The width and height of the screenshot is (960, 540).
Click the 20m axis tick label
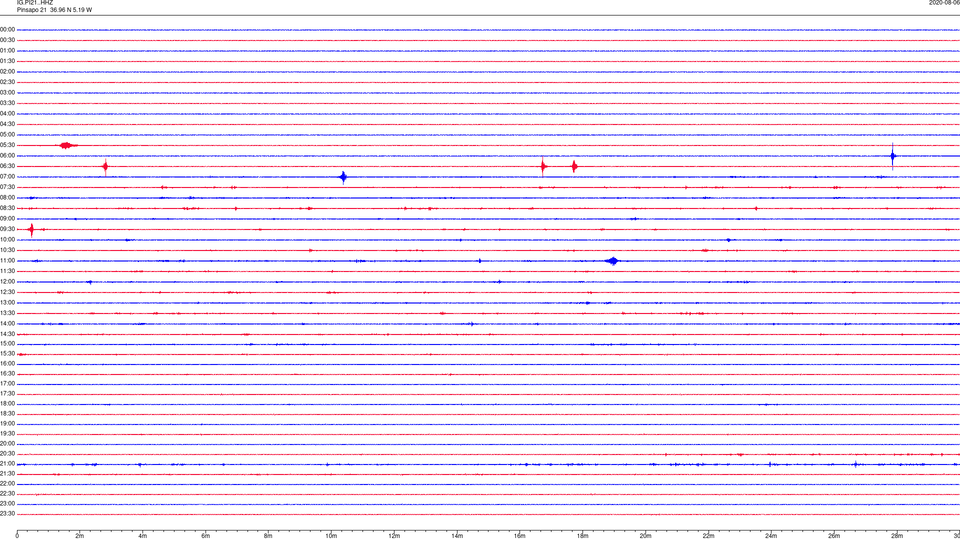646,536
